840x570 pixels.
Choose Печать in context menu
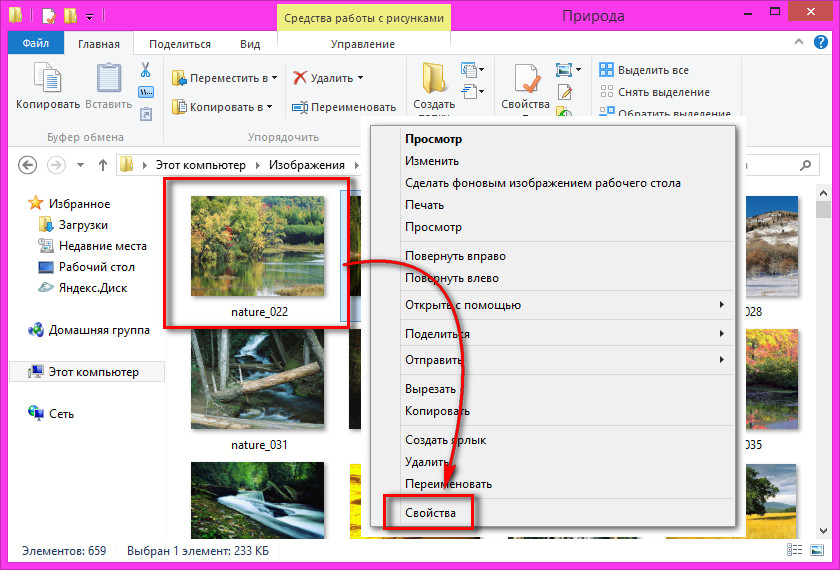(424, 205)
